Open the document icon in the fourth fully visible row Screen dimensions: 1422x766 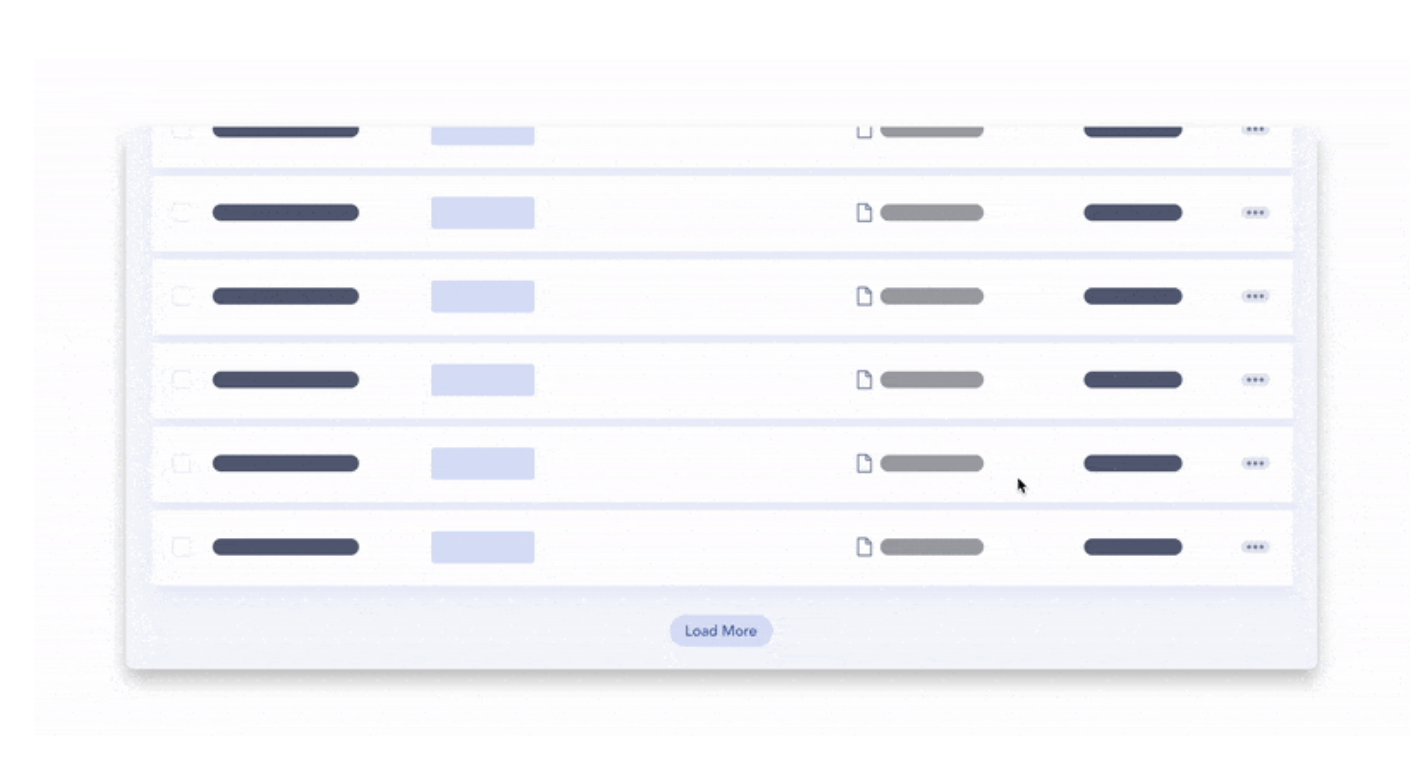click(864, 463)
